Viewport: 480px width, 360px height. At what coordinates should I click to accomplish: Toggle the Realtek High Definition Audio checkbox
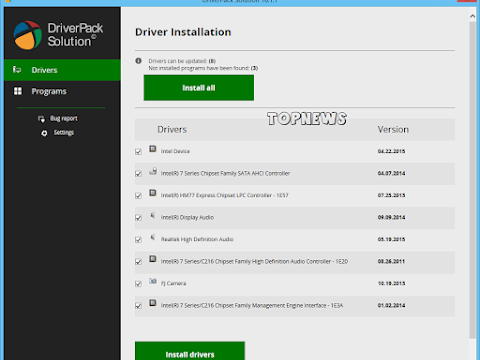click(138, 240)
